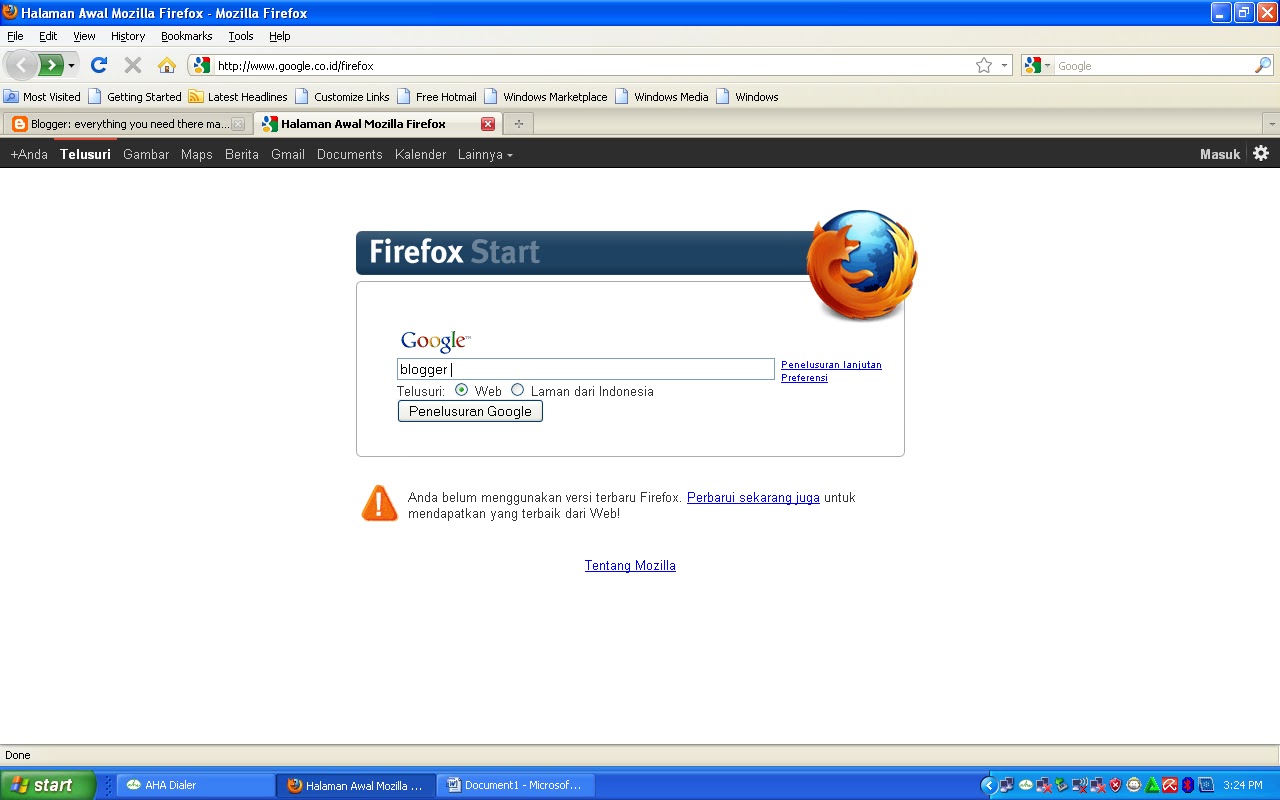Click Berita in the Google bar
Image resolution: width=1280 pixels, height=800 pixels.
coord(242,154)
